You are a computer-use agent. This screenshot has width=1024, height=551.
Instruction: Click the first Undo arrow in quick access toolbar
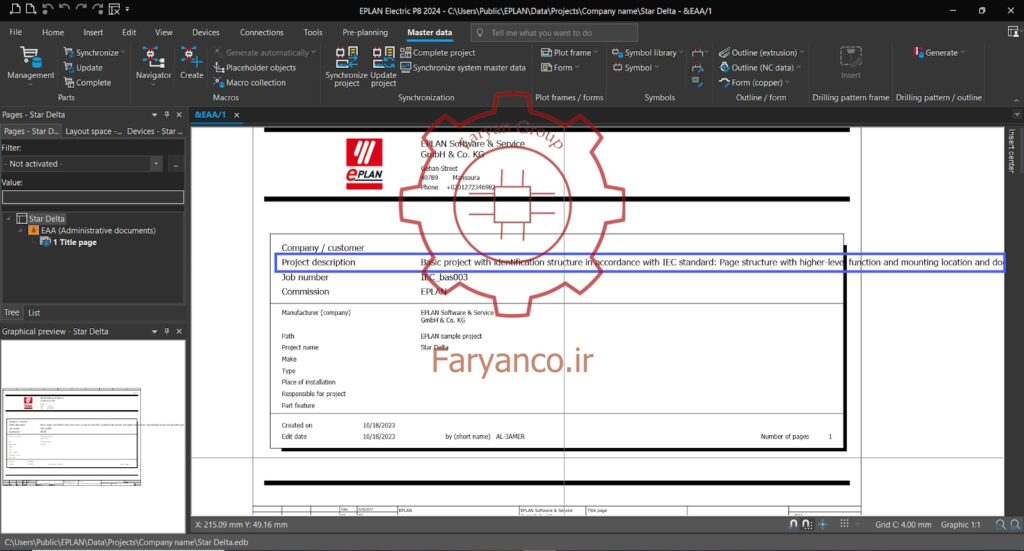pos(48,9)
